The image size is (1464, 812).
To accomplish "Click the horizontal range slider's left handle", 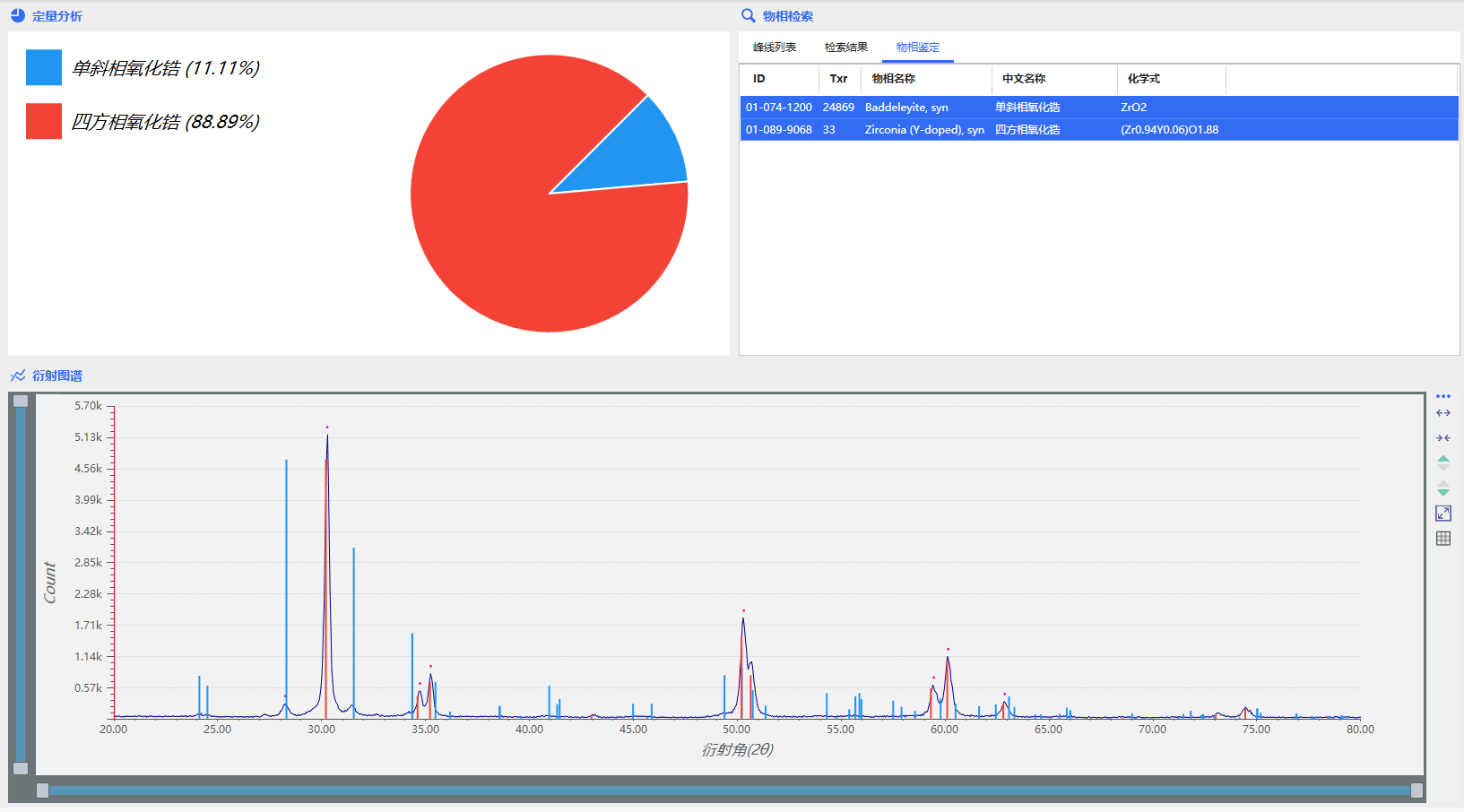I will click(x=42, y=790).
